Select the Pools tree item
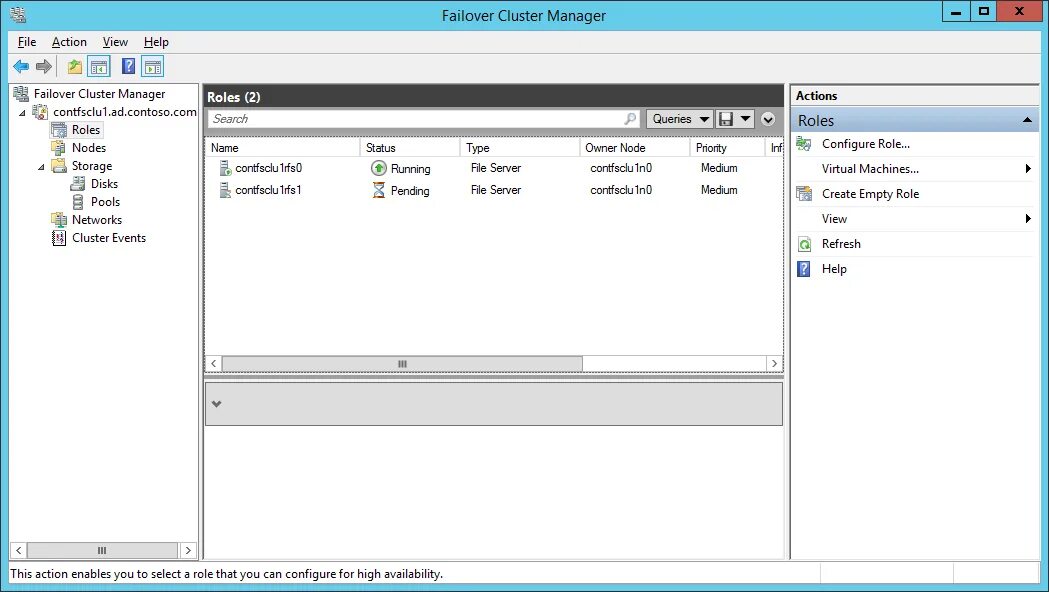 (x=106, y=201)
